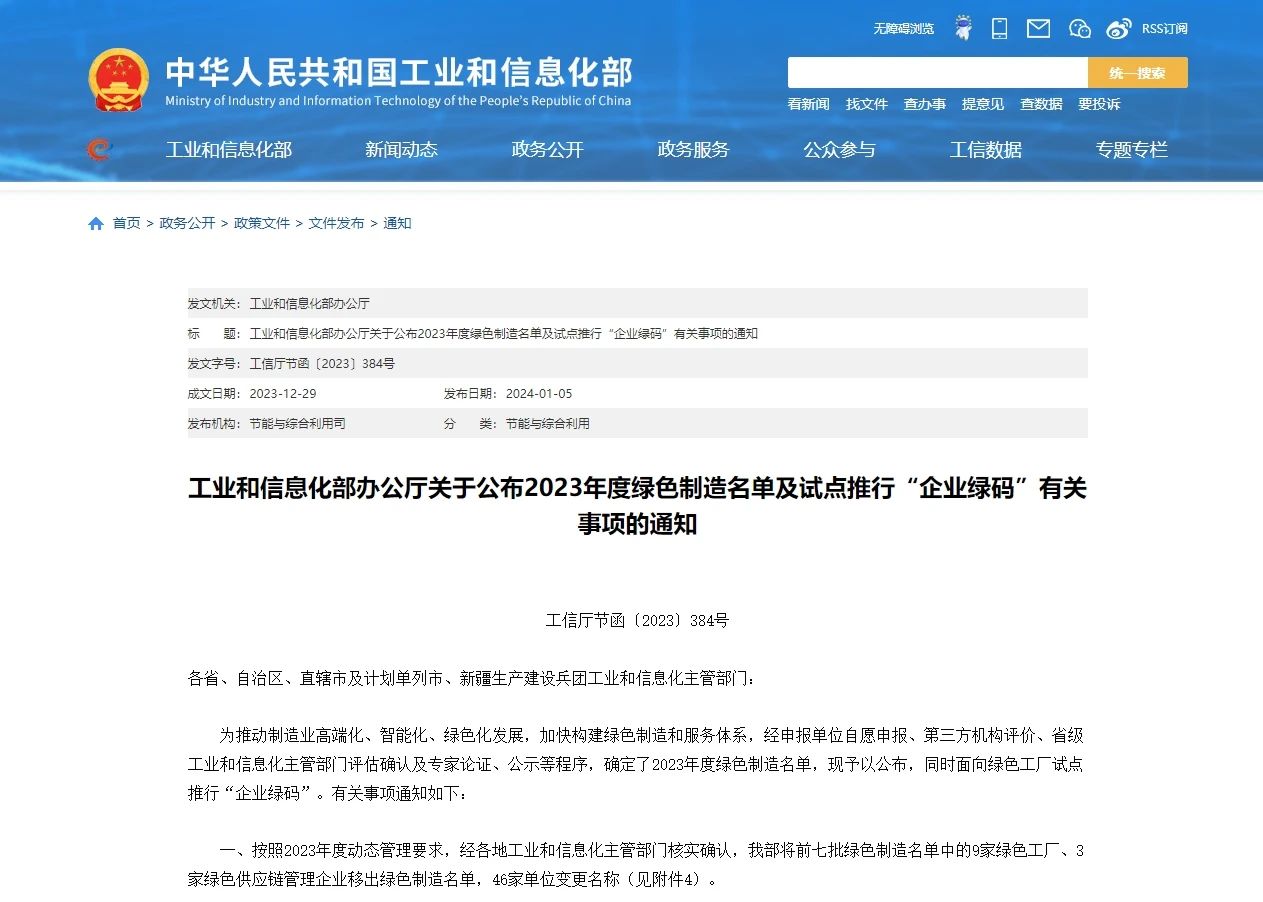Viewport: 1263px width, 902px height.
Task: Focus the site search input field
Action: click(x=937, y=73)
